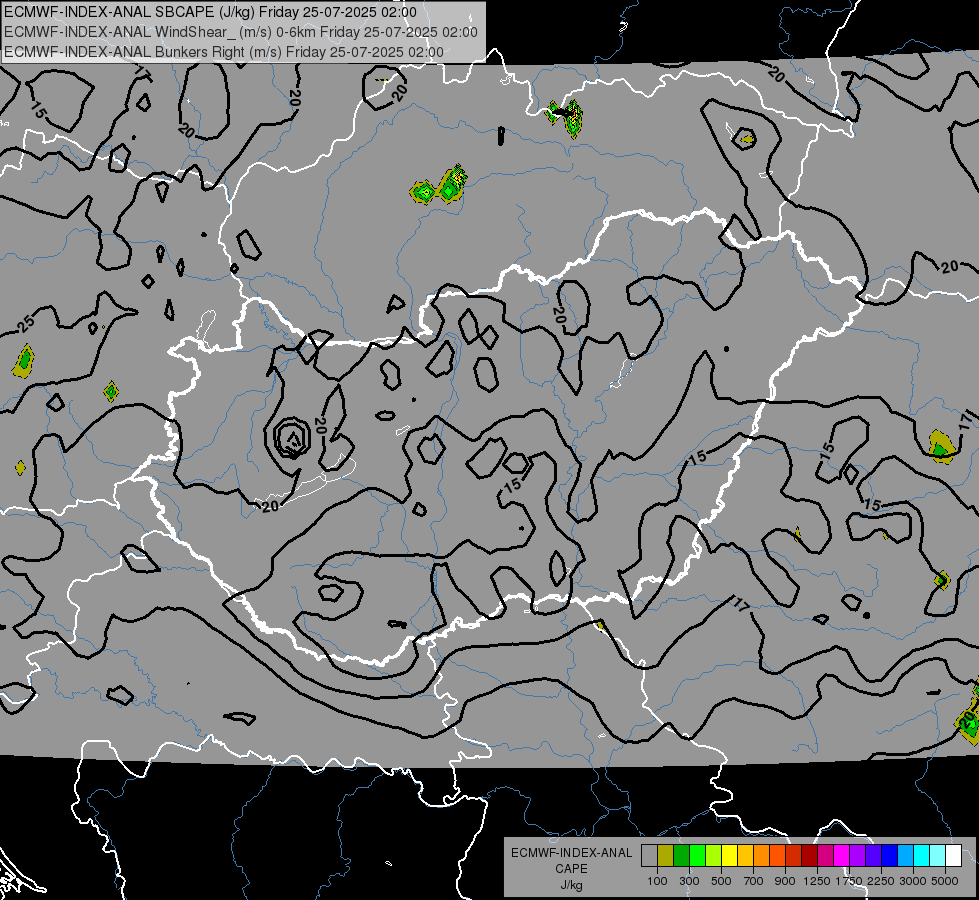
Task: Click the CAPE label in legend
Action: point(571,869)
